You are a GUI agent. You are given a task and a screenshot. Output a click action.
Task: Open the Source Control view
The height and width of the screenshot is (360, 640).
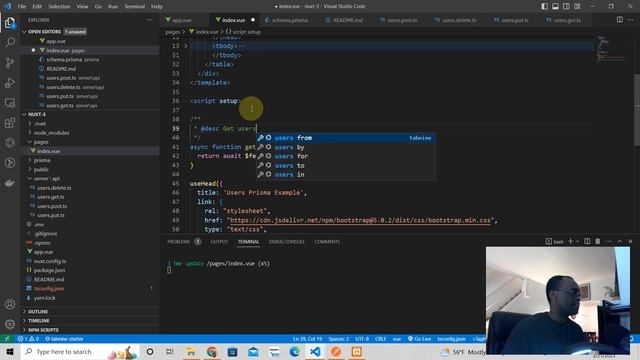click(10, 62)
